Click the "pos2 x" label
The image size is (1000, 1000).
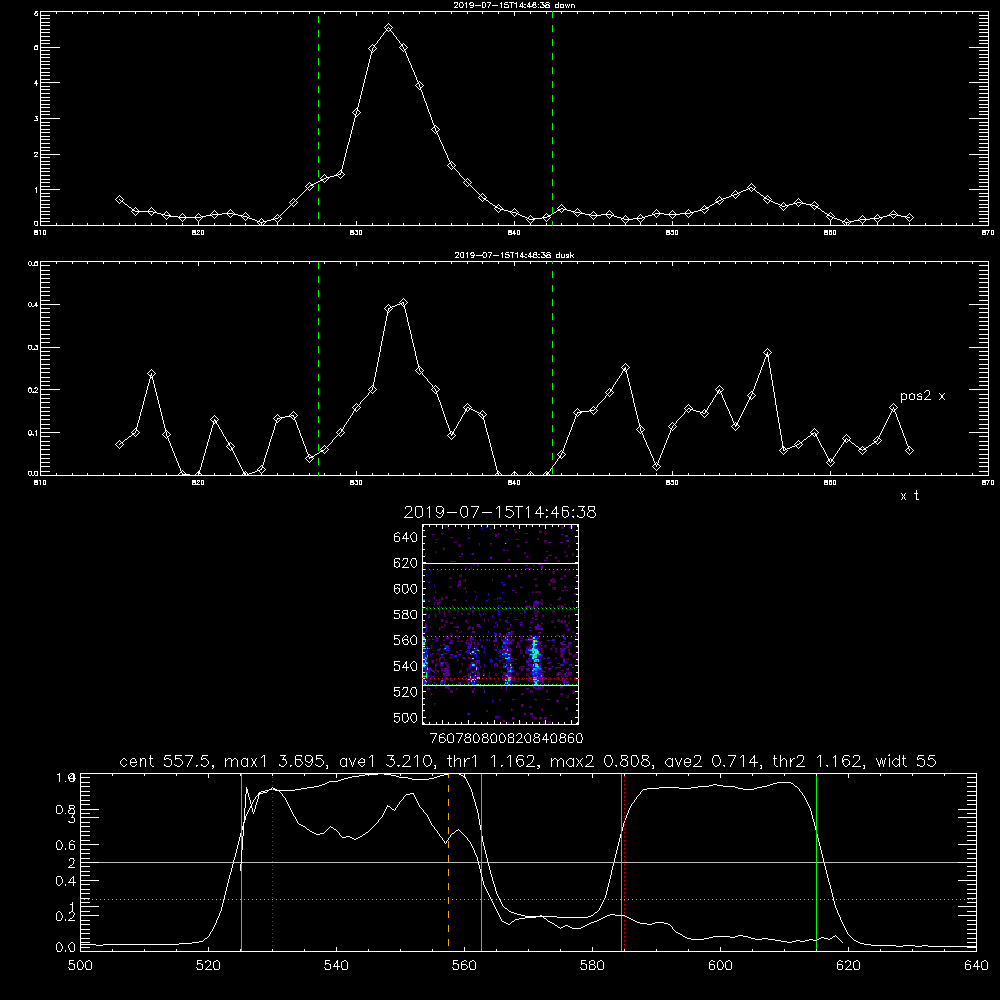tap(922, 396)
